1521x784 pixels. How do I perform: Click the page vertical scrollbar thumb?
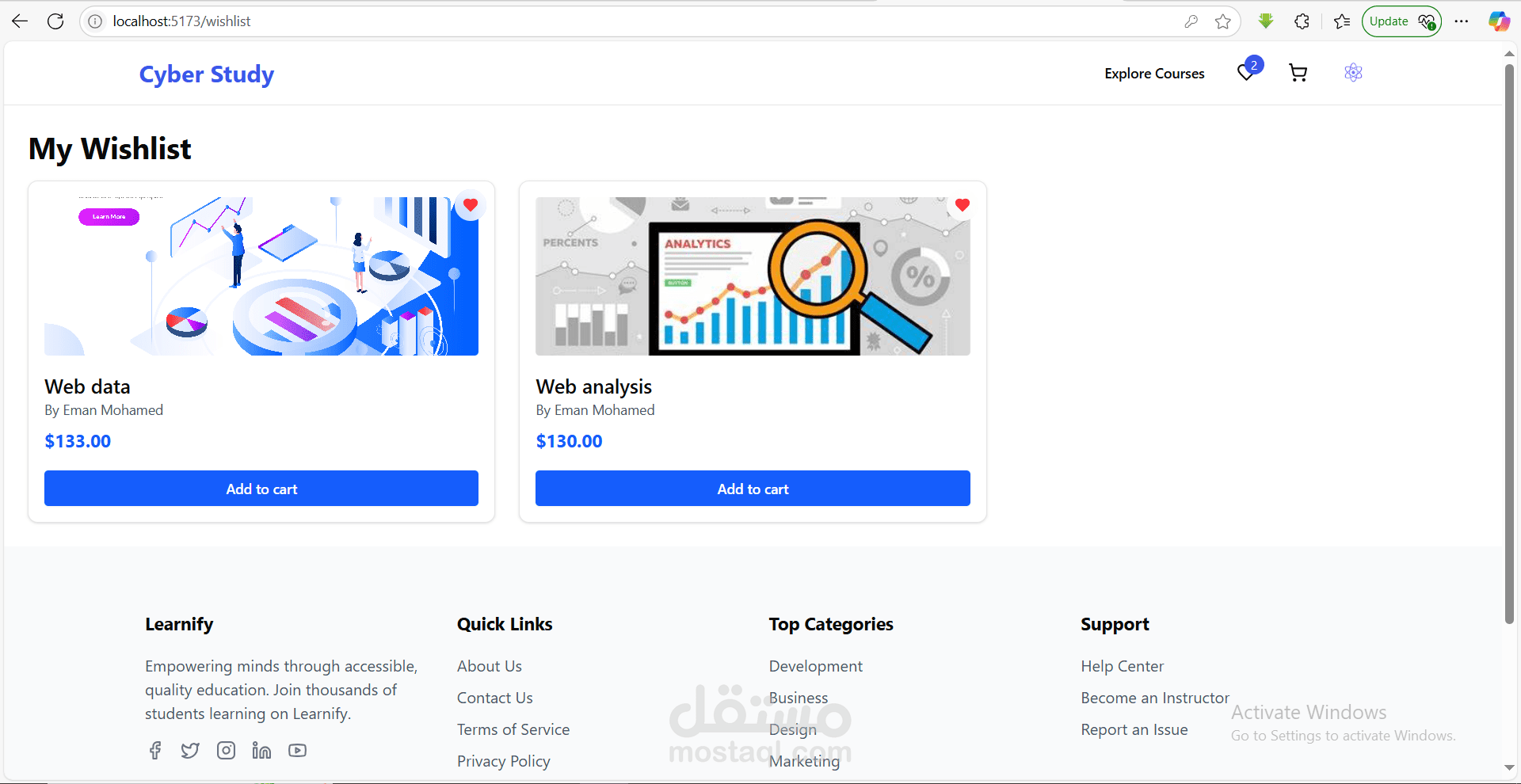point(1509,344)
